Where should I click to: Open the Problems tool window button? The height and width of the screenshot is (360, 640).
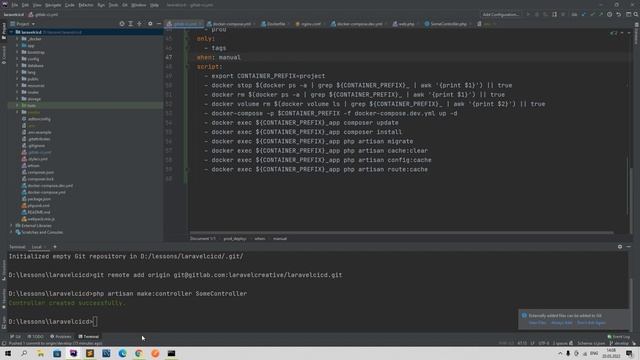(61, 337)
